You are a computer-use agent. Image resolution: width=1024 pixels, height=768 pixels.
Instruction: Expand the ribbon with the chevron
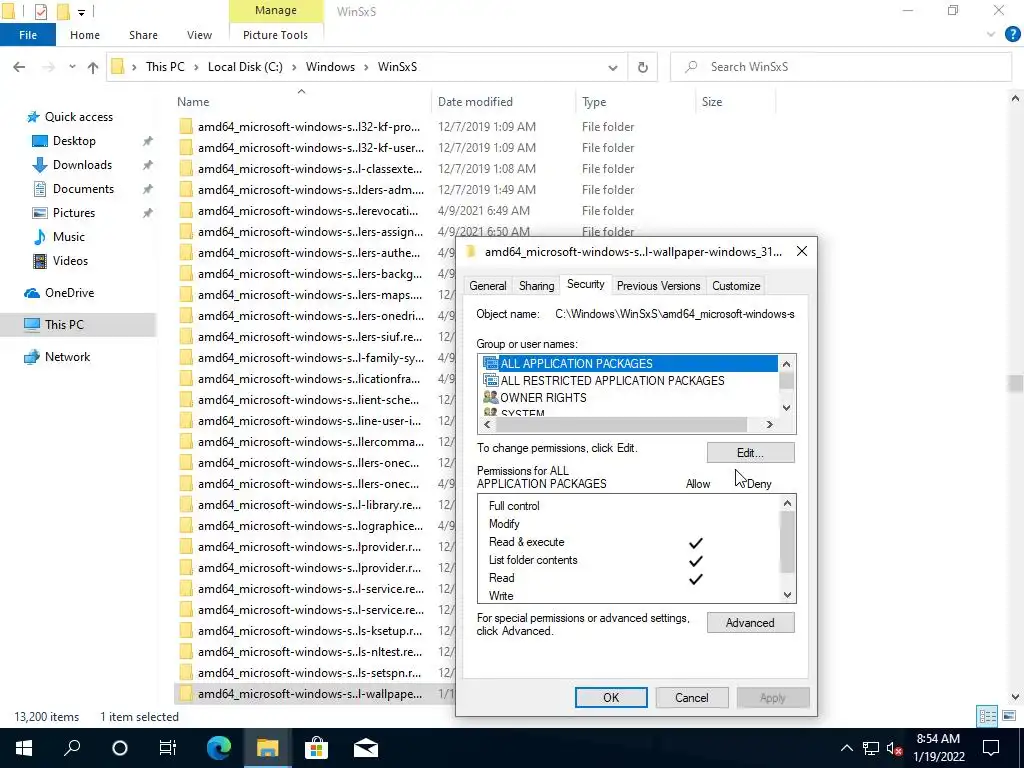(x=991, y=35)
